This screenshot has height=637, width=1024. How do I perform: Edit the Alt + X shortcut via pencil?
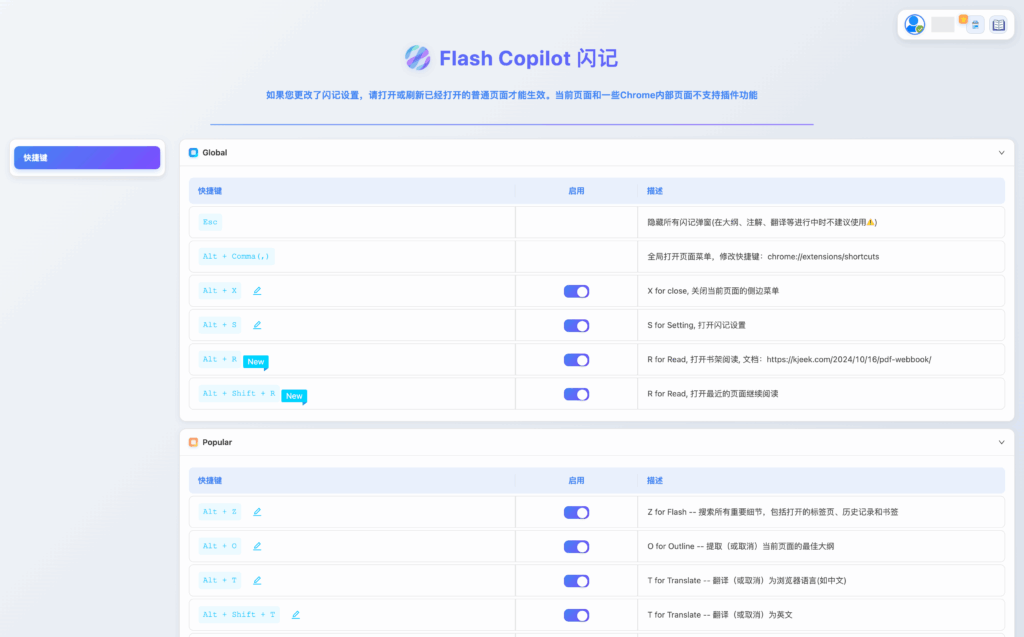(257, 291)
